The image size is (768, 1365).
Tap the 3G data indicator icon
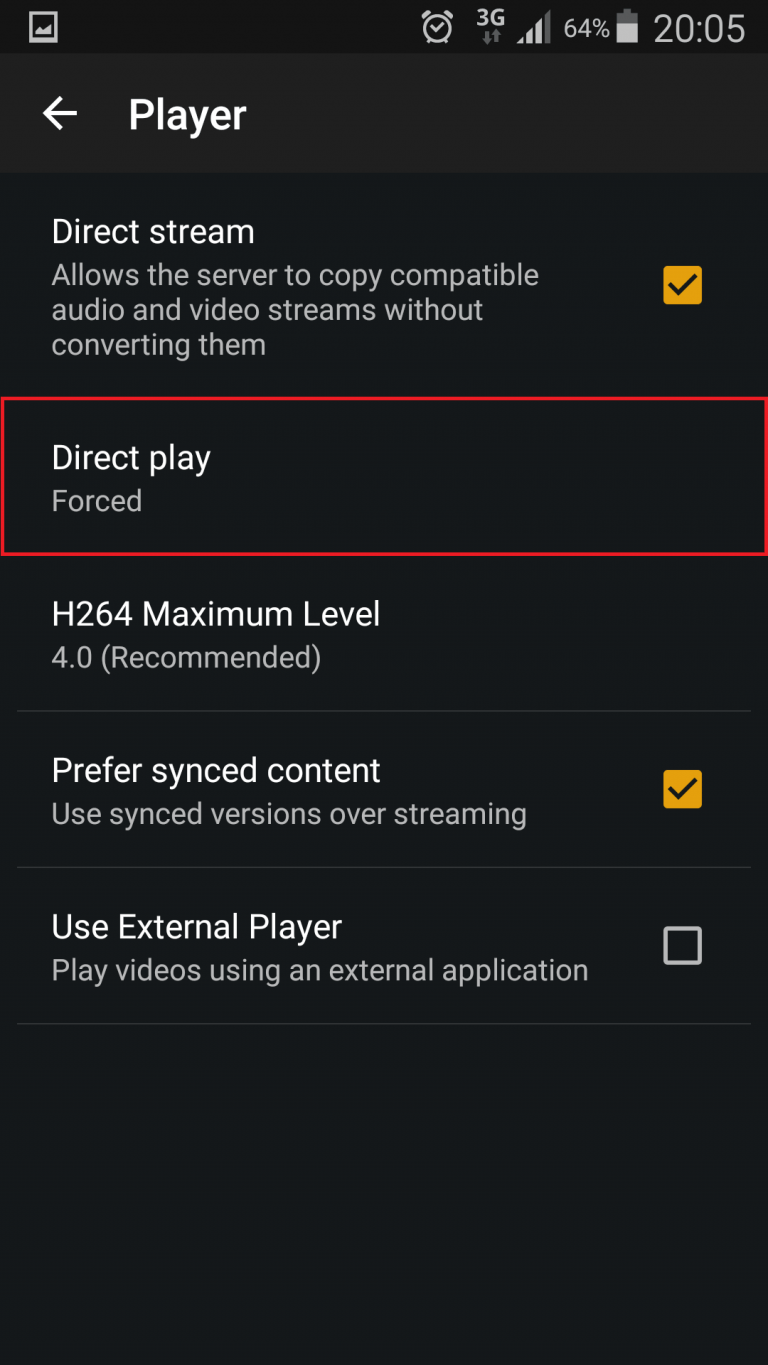pos(490,27)
